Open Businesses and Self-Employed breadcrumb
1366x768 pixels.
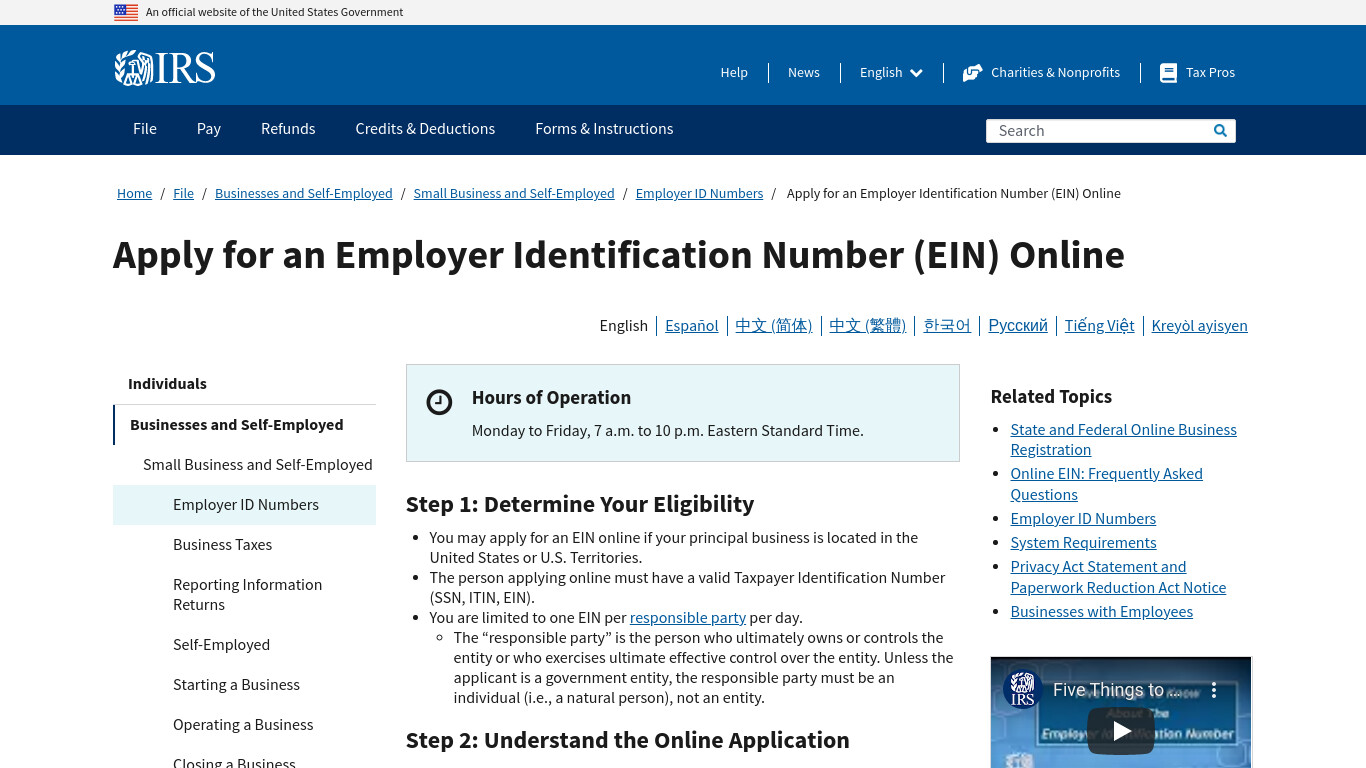click(x=304, y=194)
